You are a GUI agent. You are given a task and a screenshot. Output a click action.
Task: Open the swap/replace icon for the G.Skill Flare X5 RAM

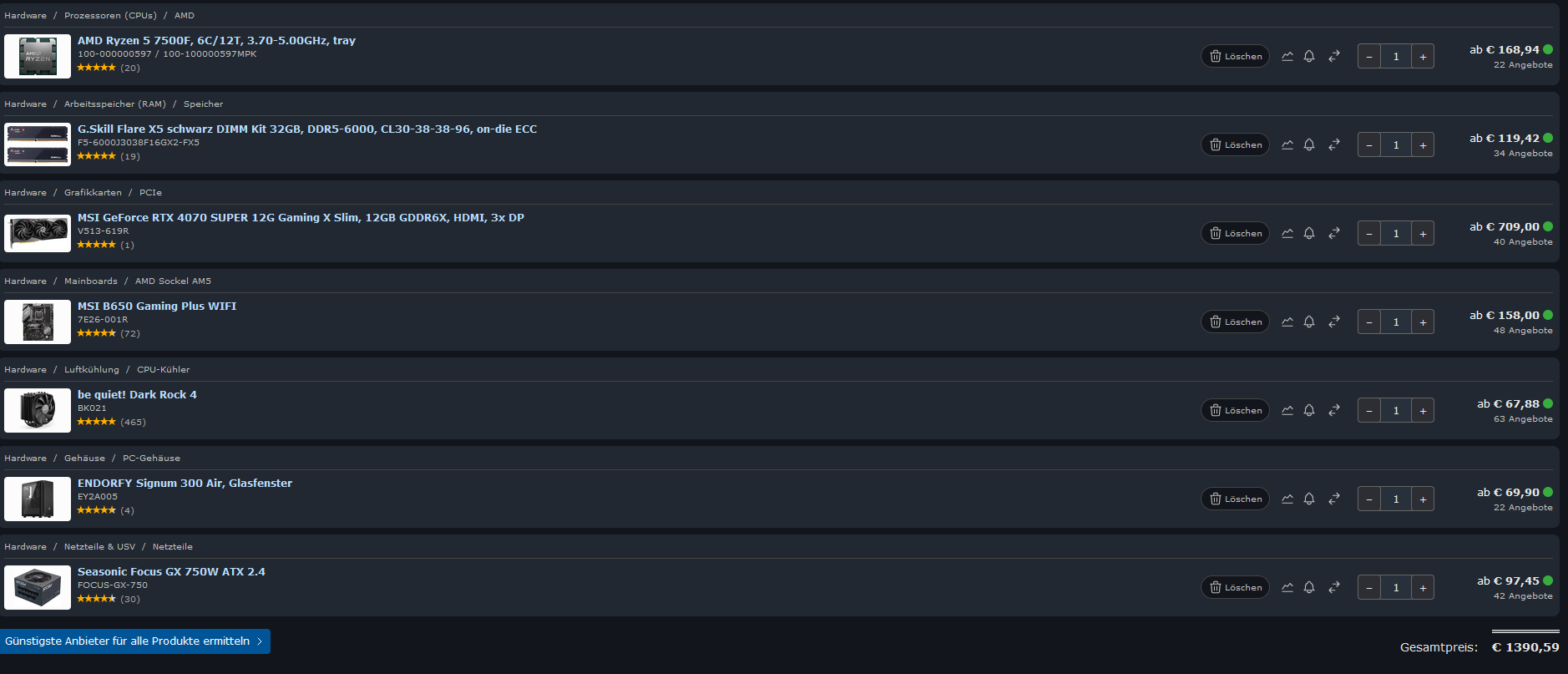[x=1333, y=144]
